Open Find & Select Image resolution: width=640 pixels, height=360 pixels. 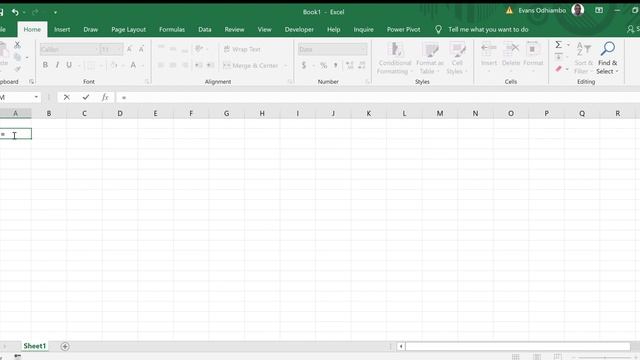pyautogui.click(x=607, y=58)
